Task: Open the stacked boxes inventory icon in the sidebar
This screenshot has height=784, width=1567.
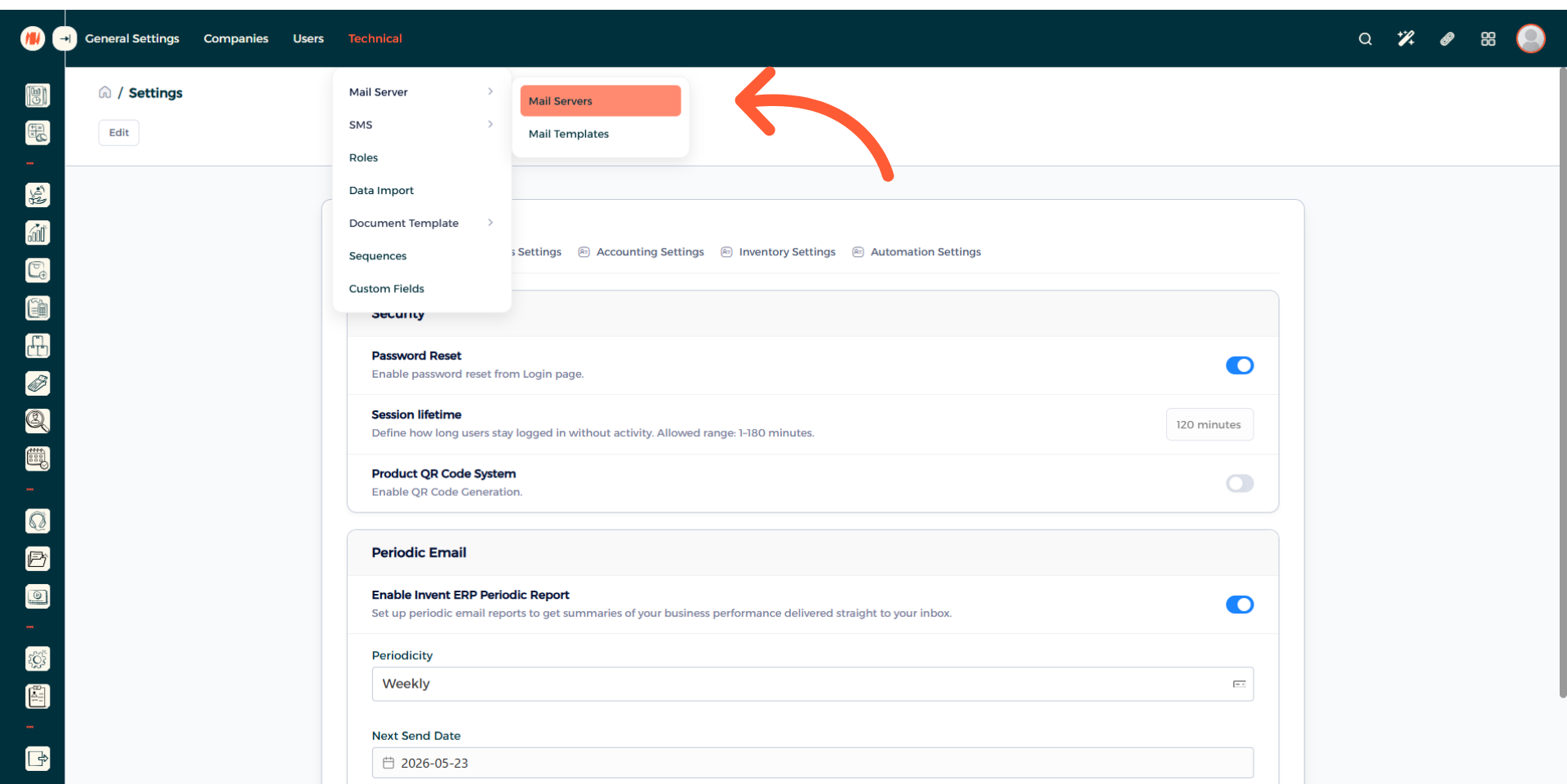Action: (x=38, y=346)
